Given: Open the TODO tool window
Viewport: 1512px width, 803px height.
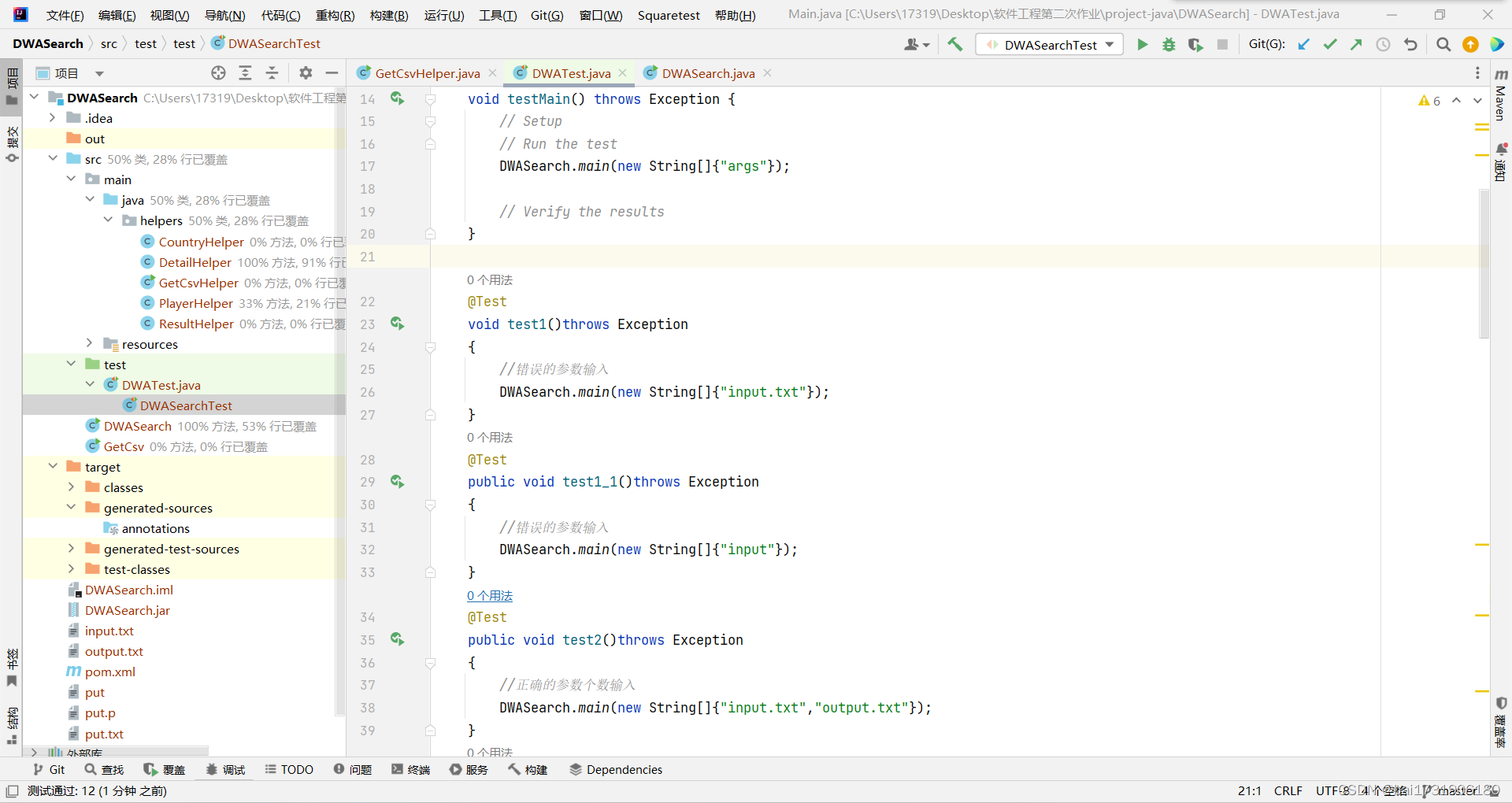Looking at the screenshot, I should [289, 769].
